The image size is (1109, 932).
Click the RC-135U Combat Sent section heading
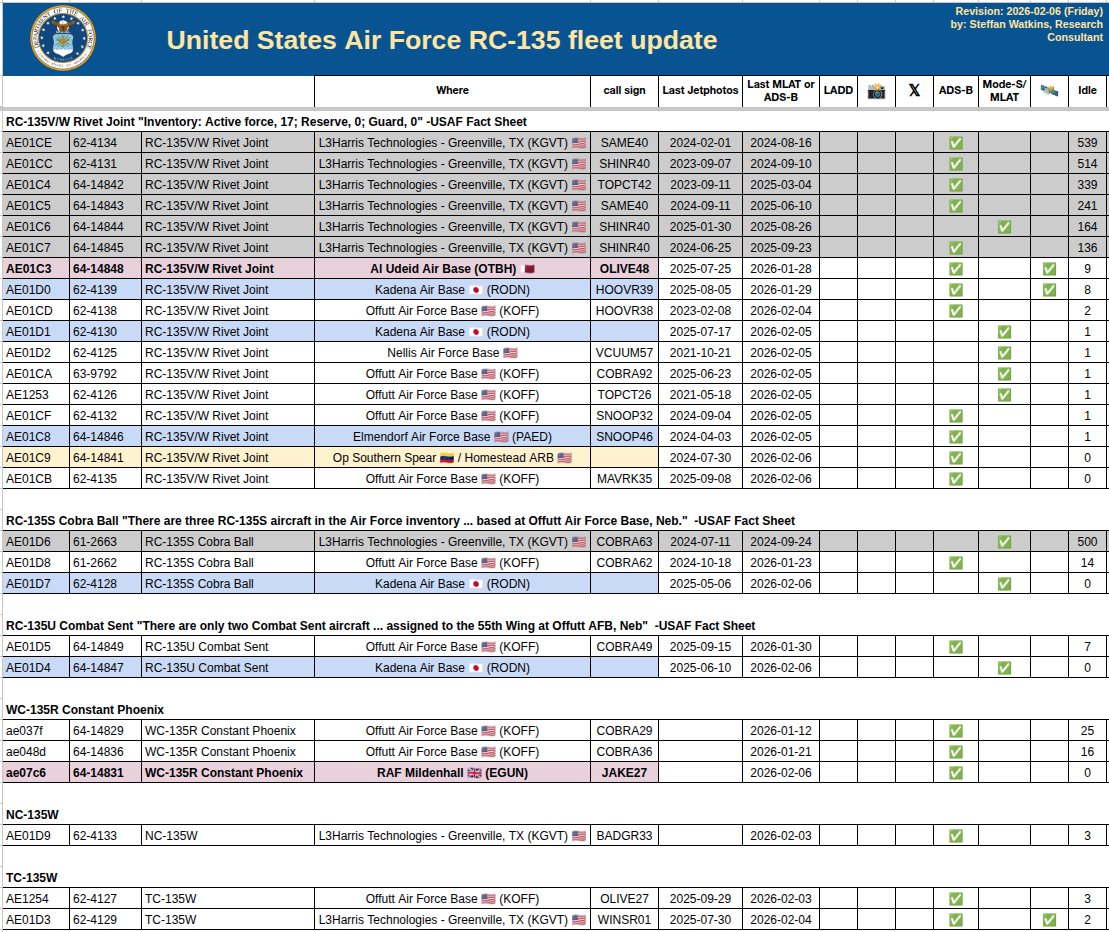point(381,626)
